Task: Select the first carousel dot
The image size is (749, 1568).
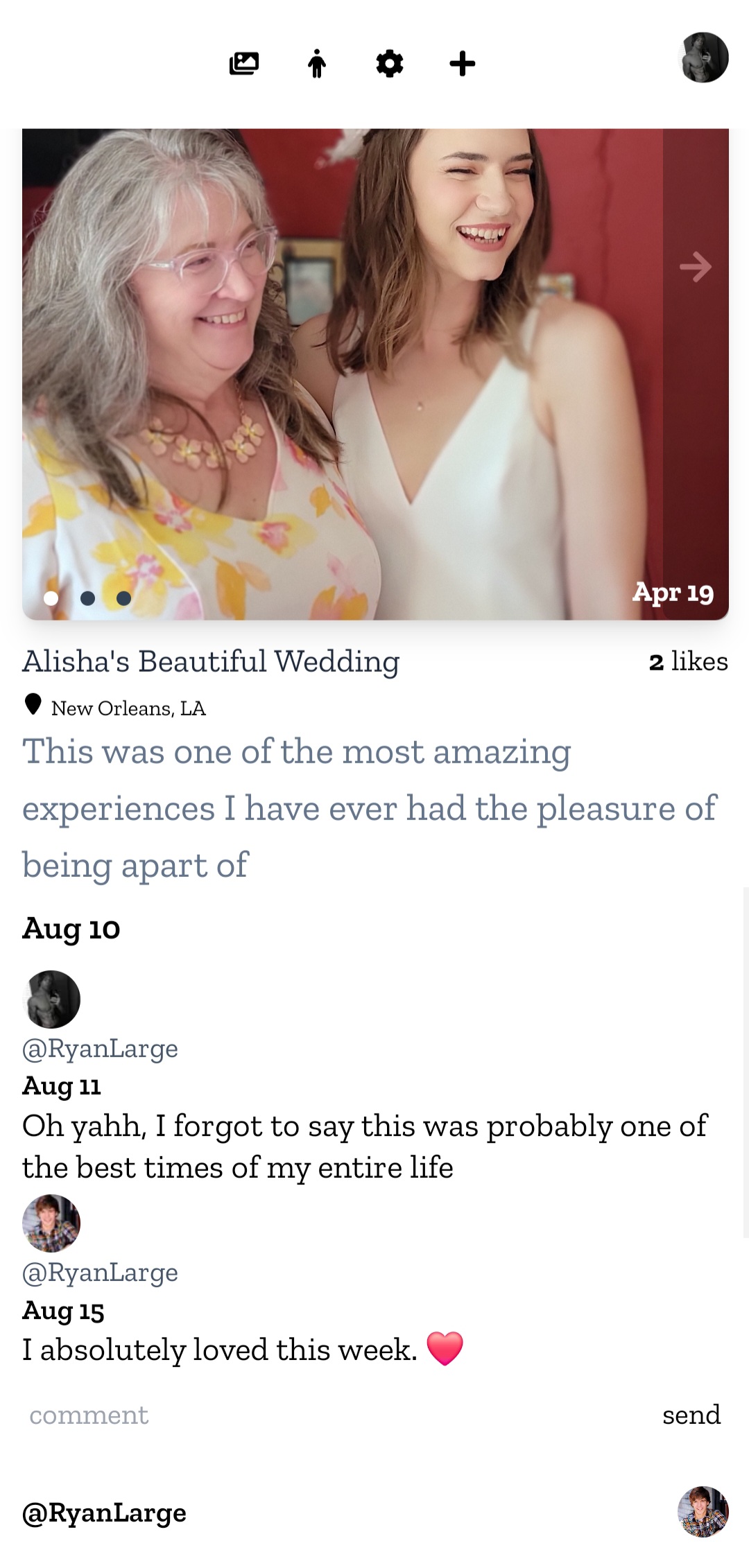Action: (51, 598)
